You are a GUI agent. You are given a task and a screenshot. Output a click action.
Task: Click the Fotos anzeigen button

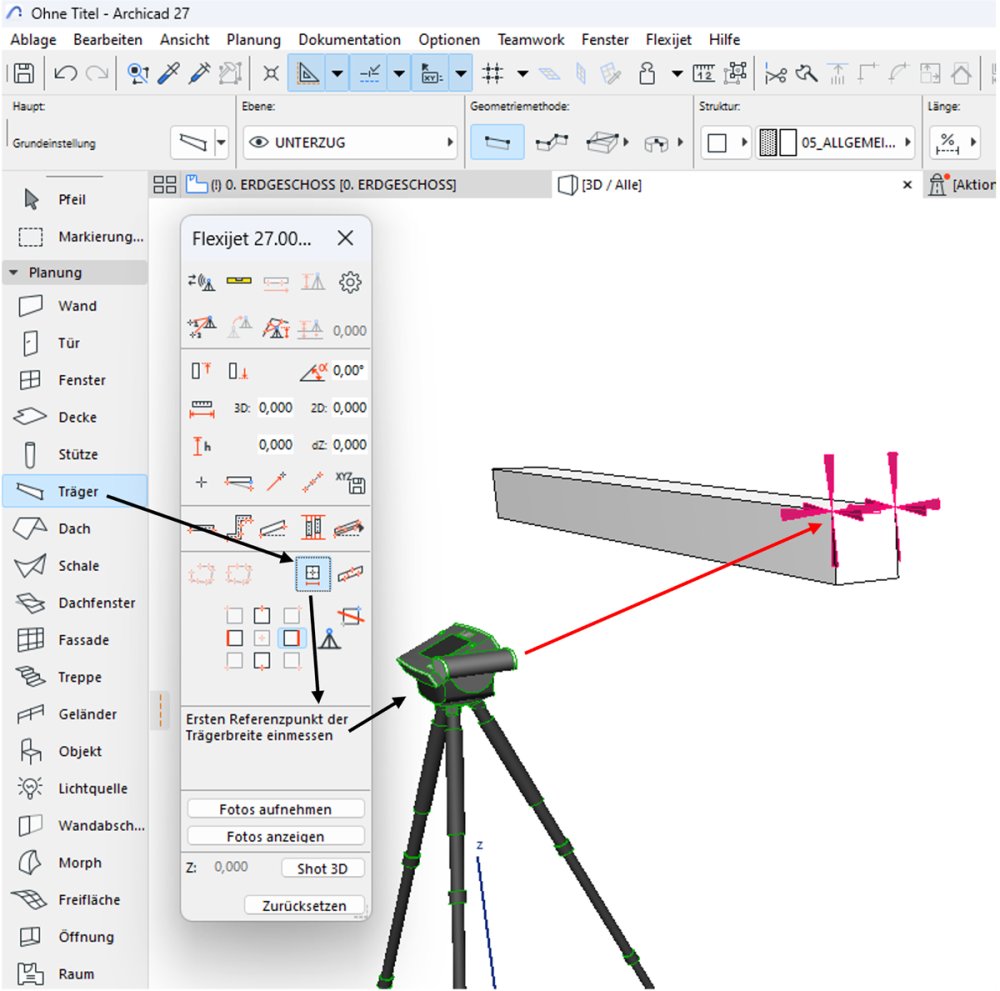276,836
